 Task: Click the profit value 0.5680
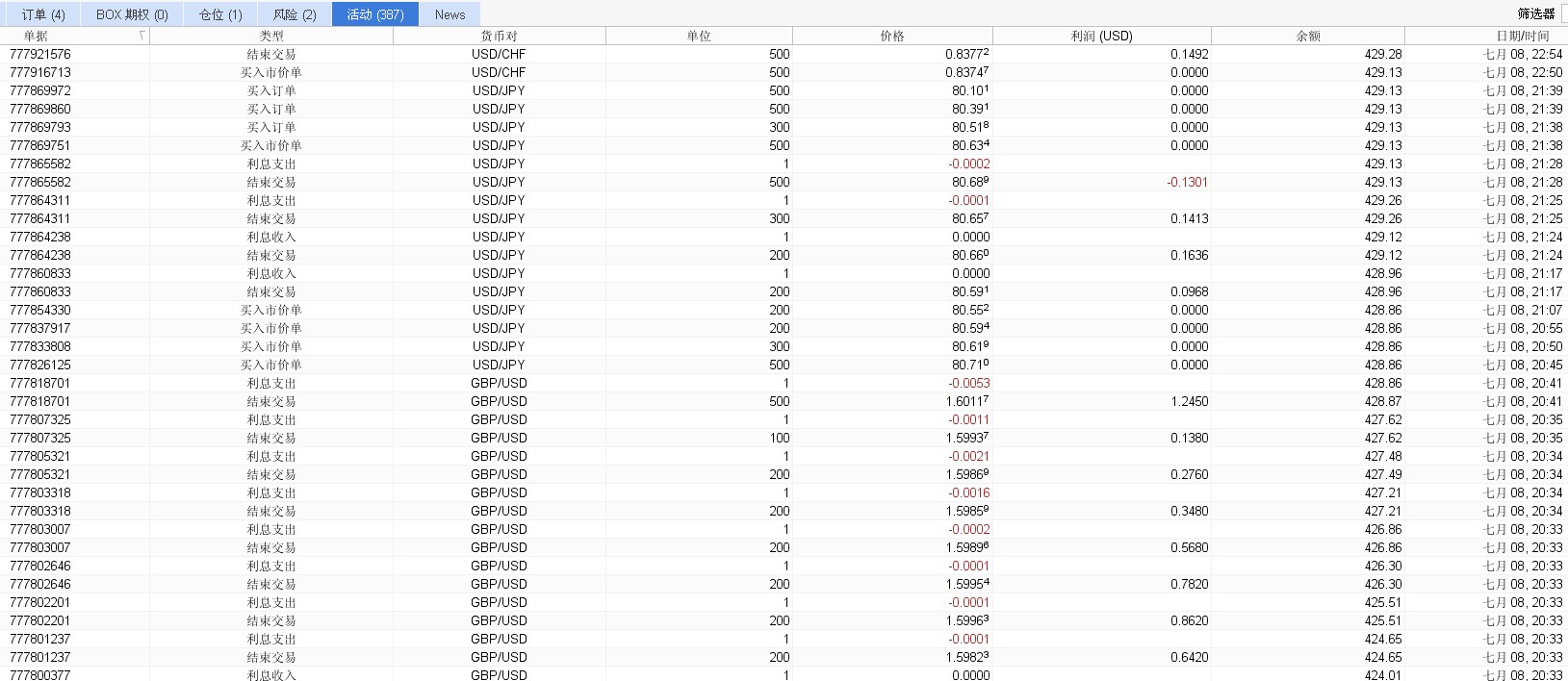point(1189,548)
